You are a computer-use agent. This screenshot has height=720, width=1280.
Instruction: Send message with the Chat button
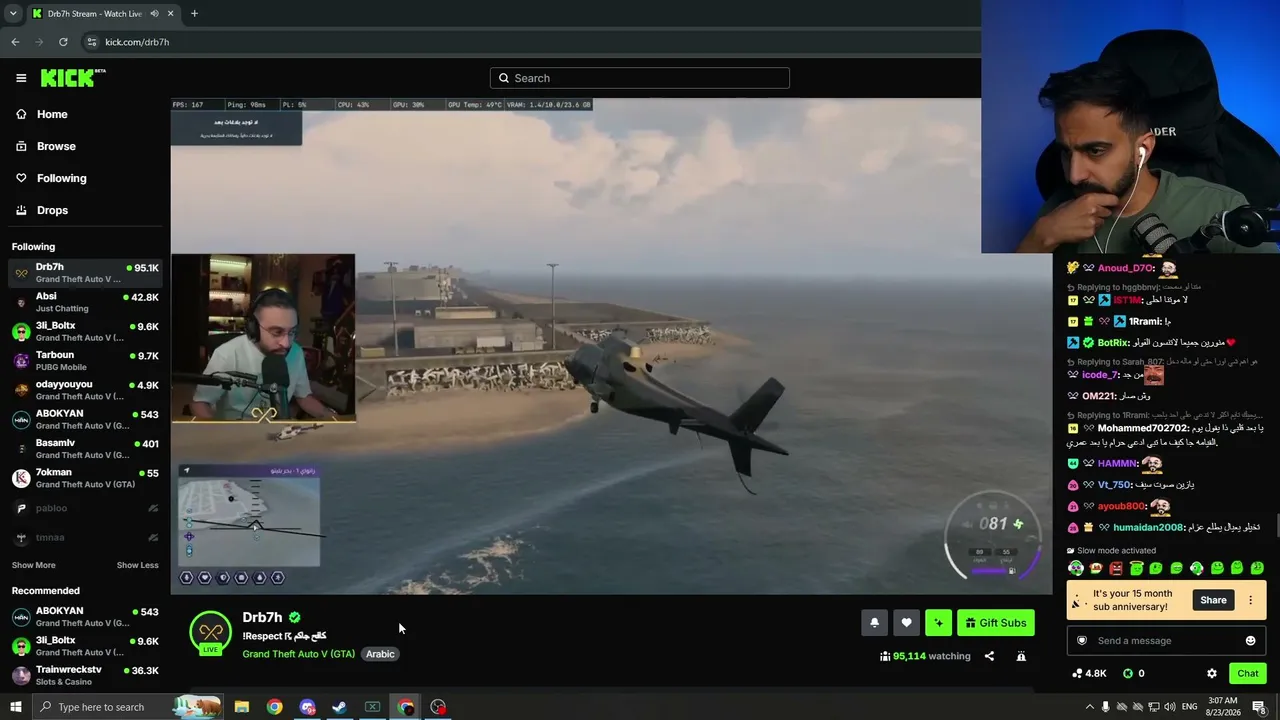click(1247, 673)
